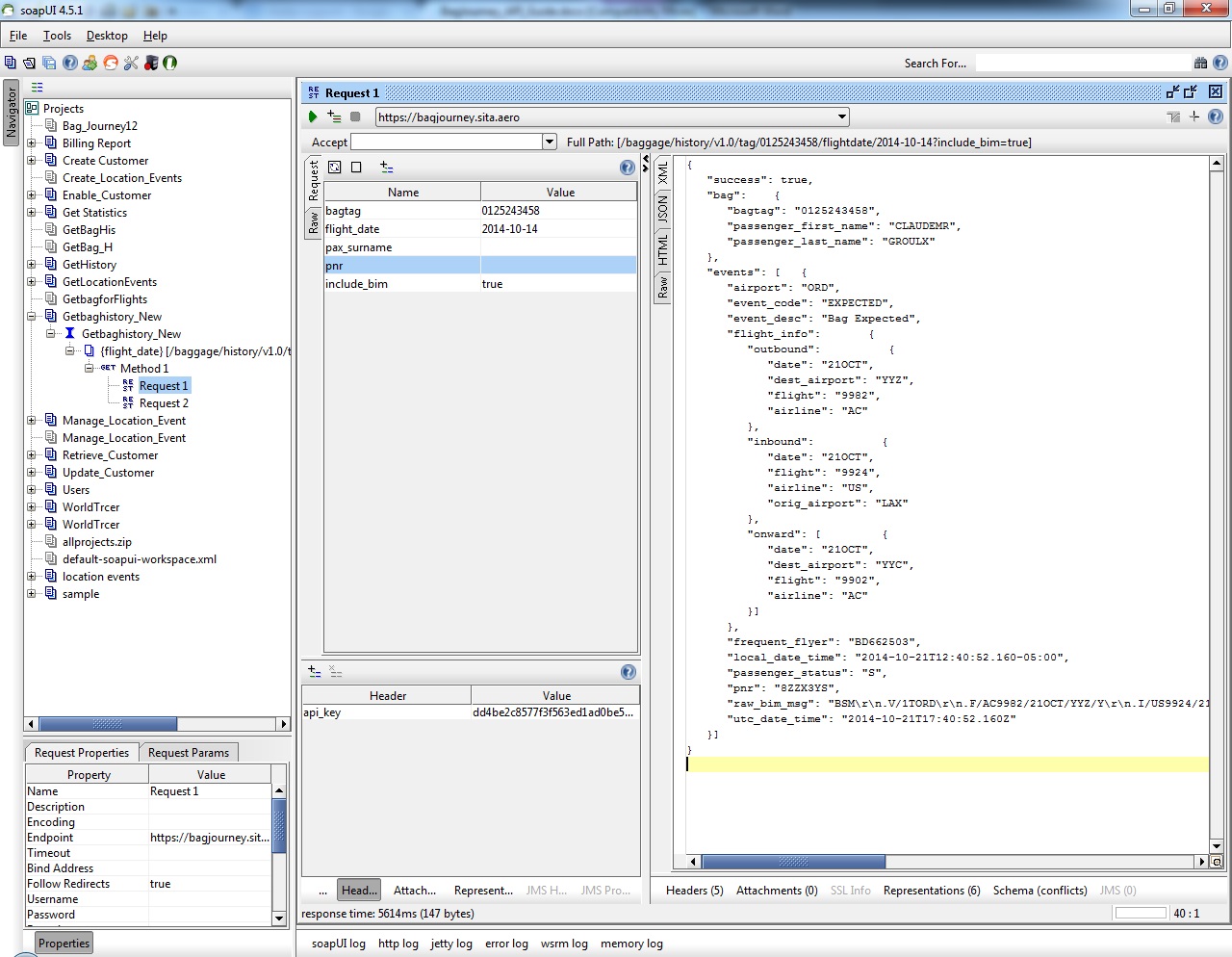Click the navigator tree horizontal scrollbar thumb
Viewport: 1232px width, 957px height.
[x=108, y=724]
